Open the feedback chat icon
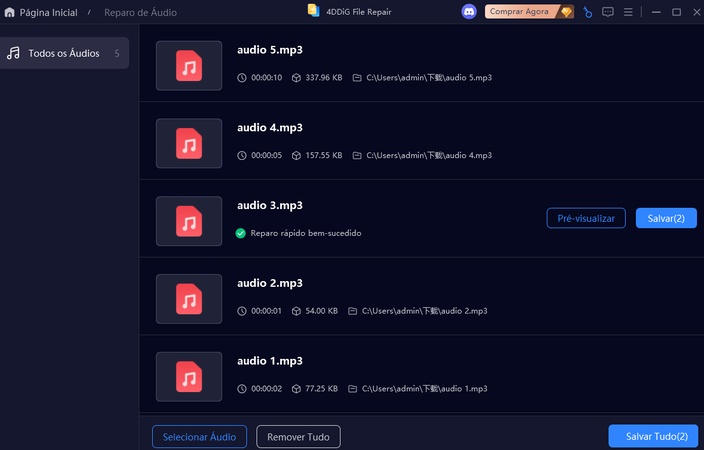Screen dimensions: 704x450 pyautogui.click(x=607, y=12)
